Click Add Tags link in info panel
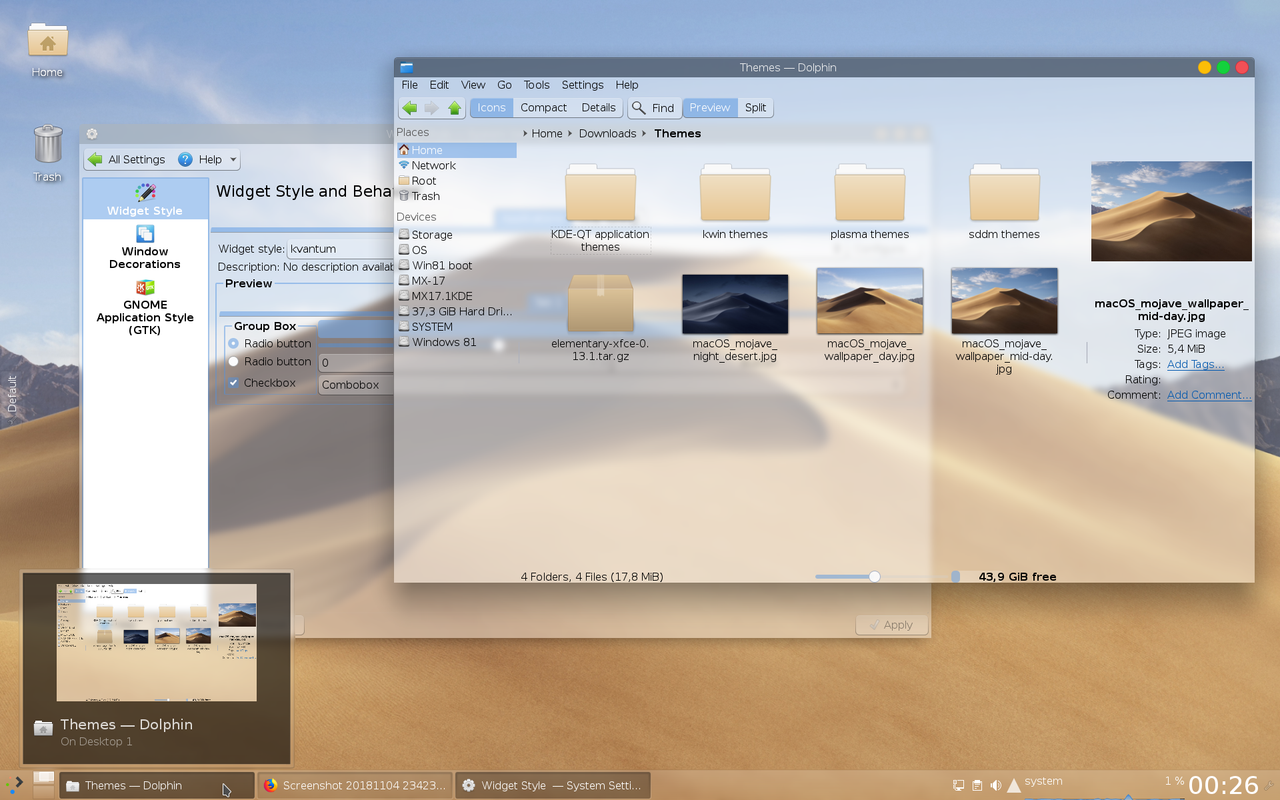 (1195, 365)
